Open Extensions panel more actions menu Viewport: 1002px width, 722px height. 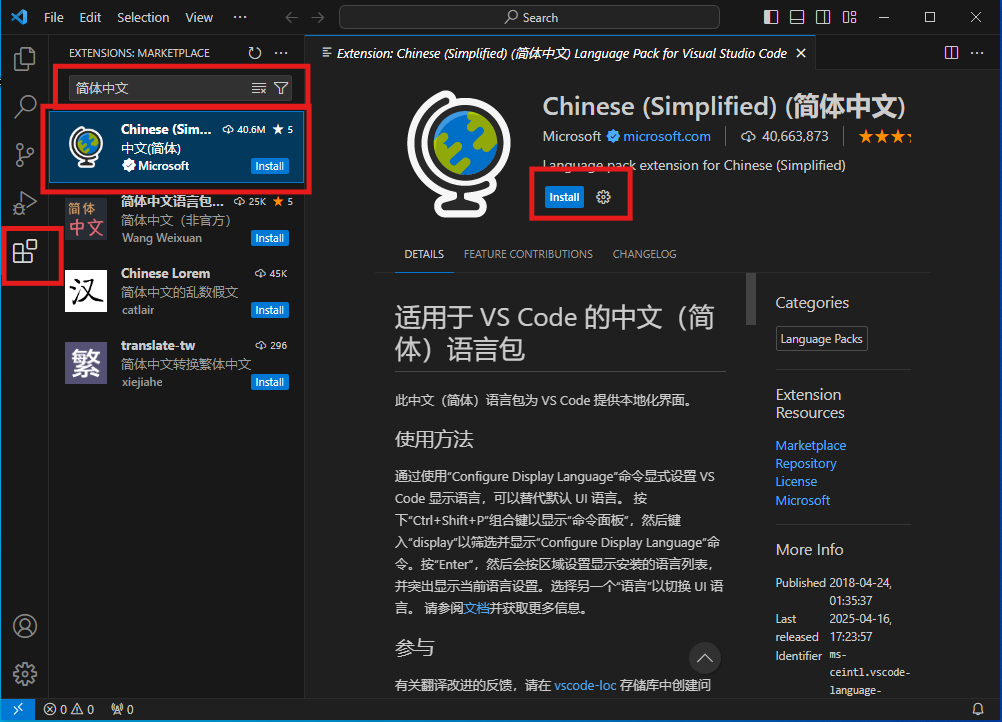pos(281,53)
